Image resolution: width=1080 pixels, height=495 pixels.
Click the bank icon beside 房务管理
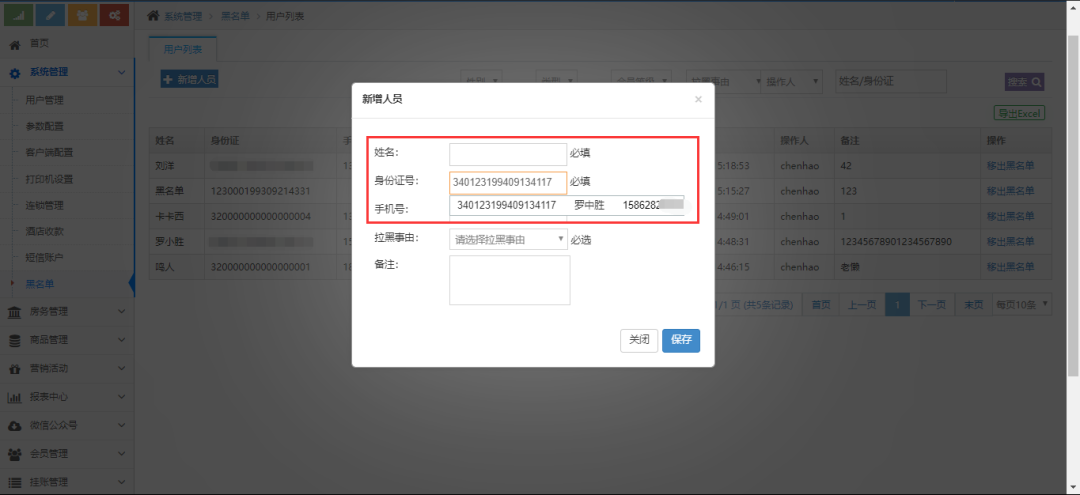point(14,313)
